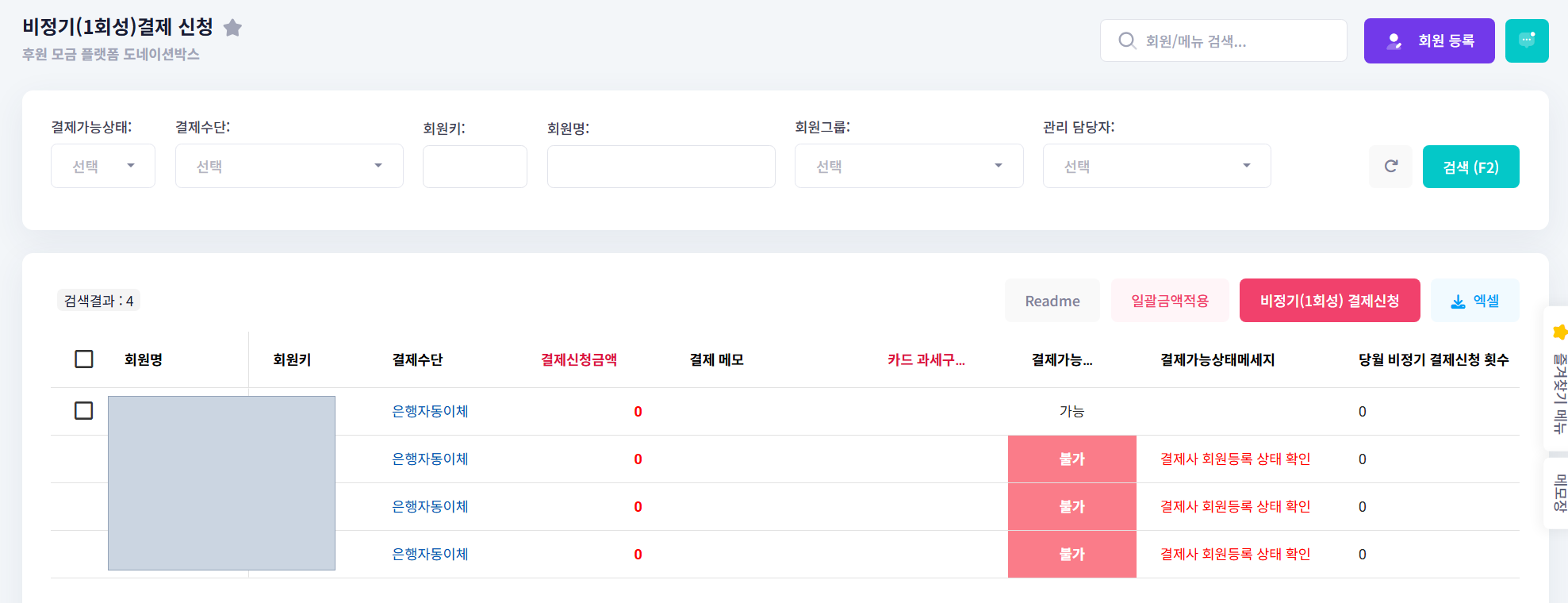
Task: Click 은행자동이체 in the first row
Action: (430, 411)
